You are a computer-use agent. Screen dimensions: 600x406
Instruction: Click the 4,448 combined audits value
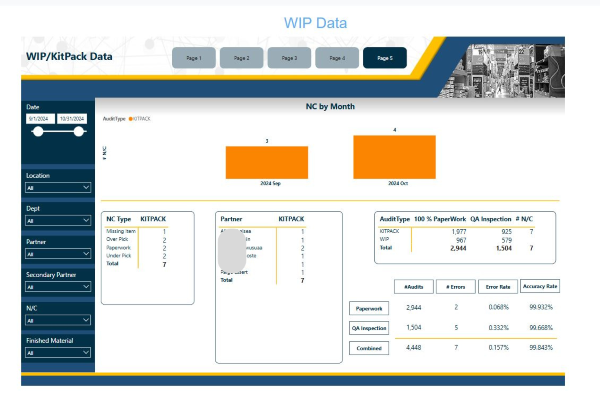point(414,347)
